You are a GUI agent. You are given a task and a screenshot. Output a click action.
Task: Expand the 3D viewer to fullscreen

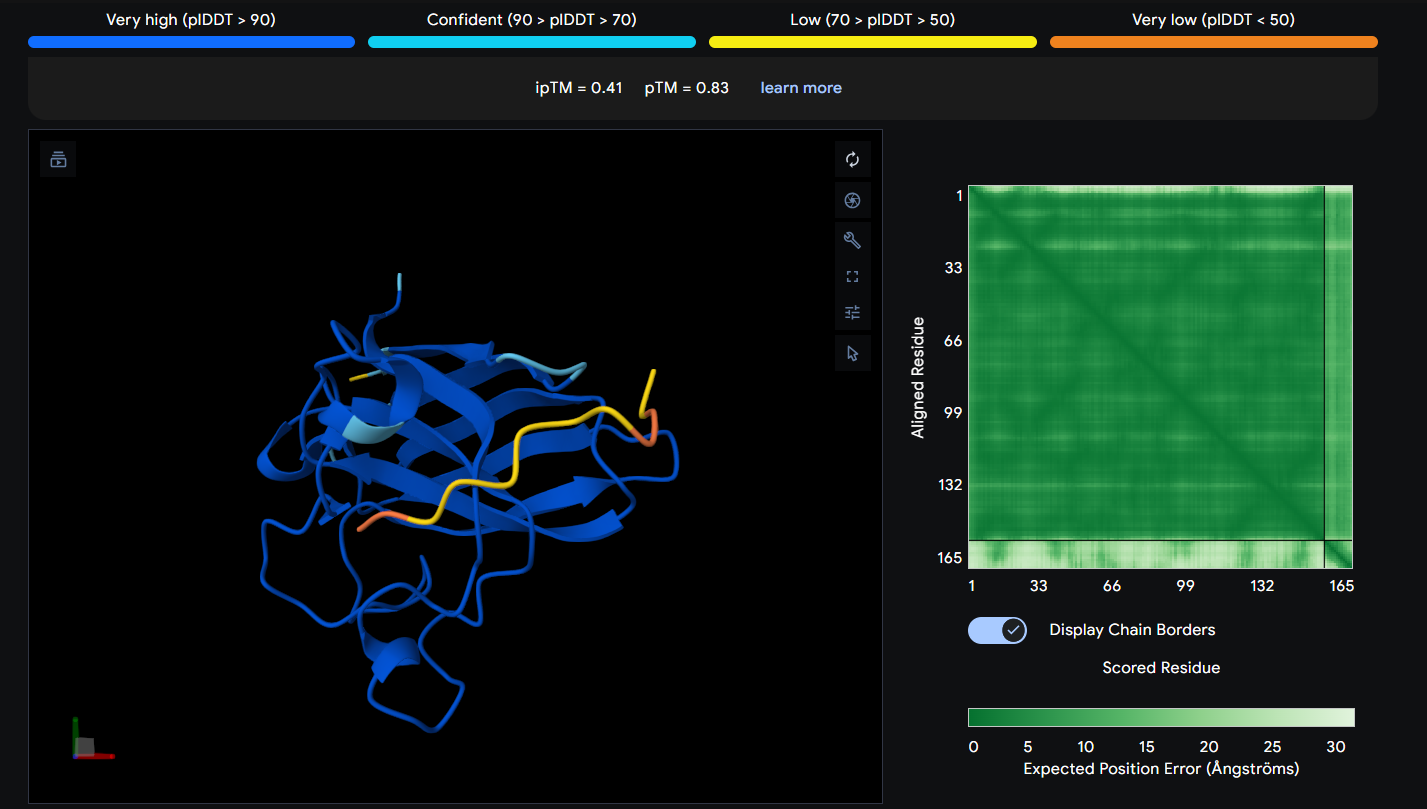(852, 276)
